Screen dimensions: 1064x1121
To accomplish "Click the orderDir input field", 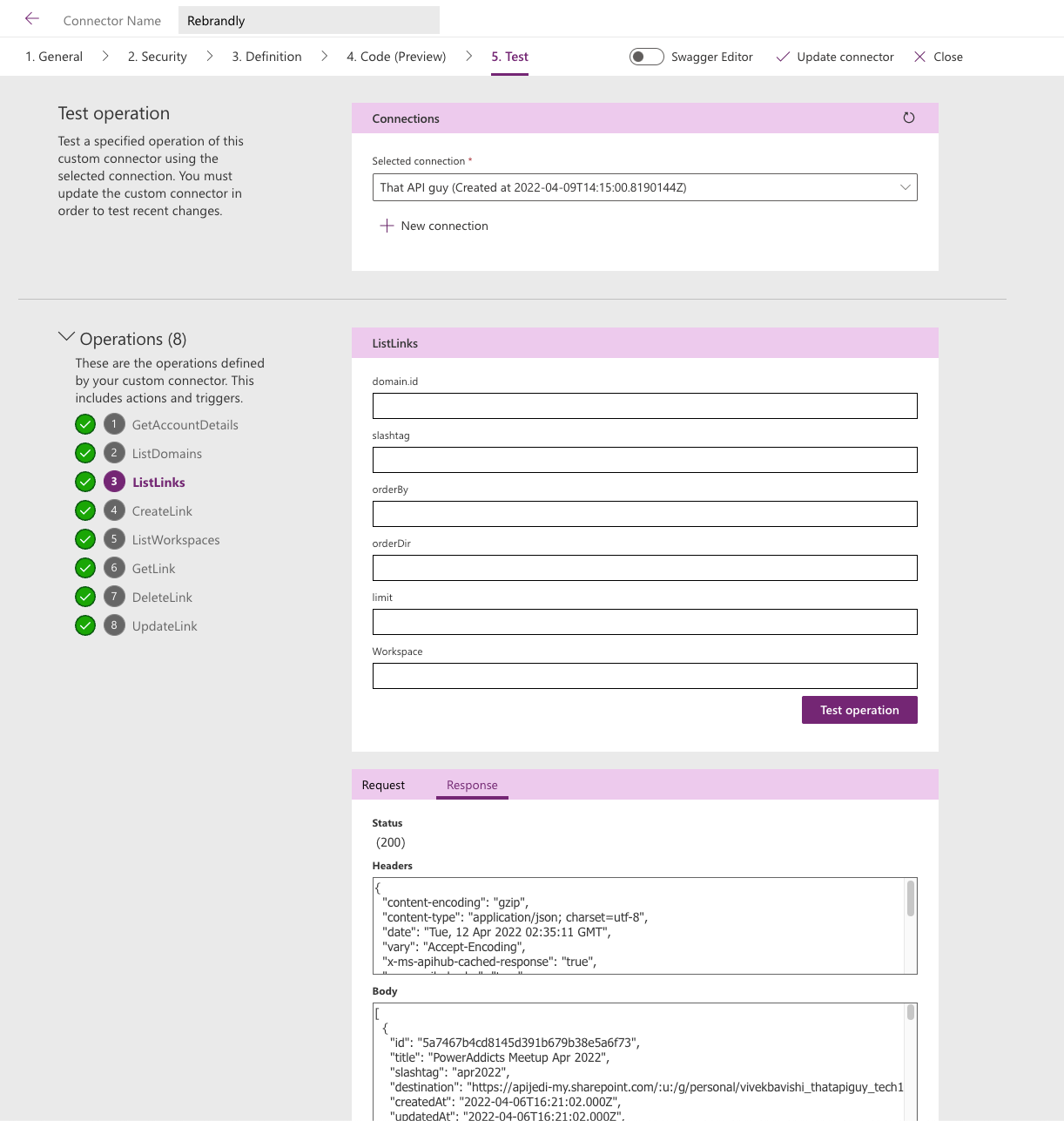I will tap(644, 568).
